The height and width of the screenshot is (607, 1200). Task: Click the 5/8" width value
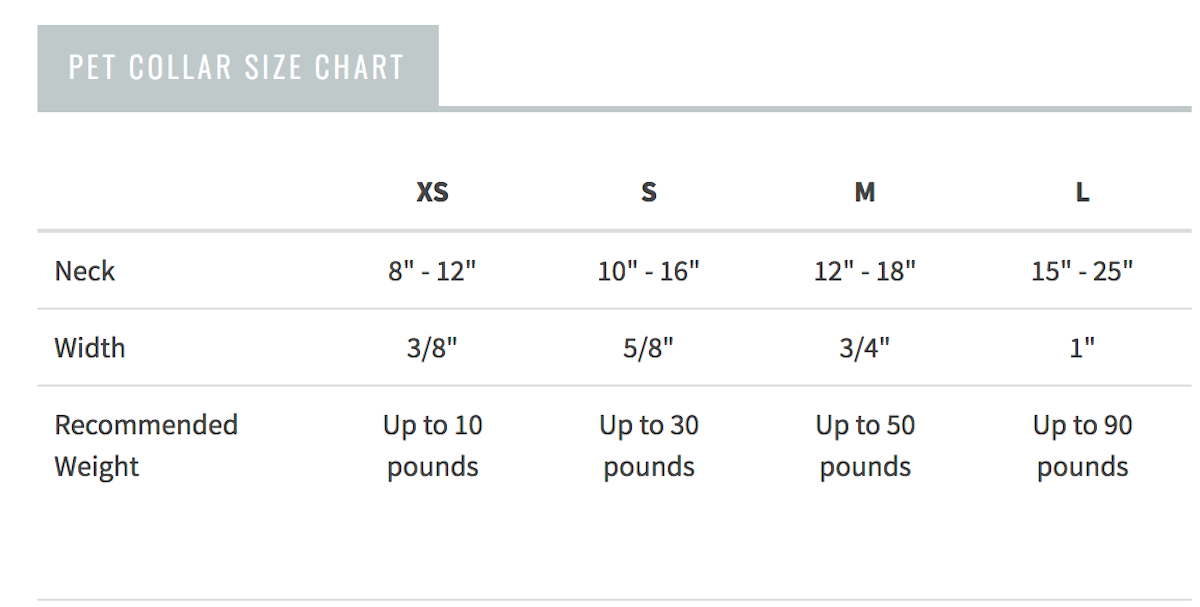[x=649, y=348]
